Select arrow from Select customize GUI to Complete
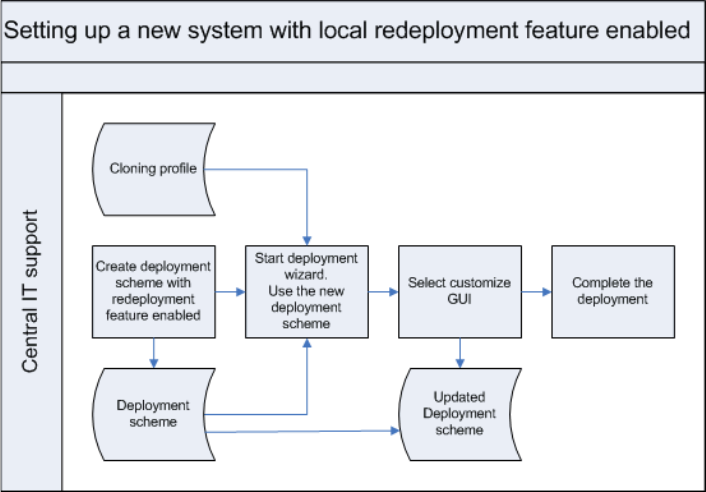Screen dimensions: 706x492 [536, 292]
